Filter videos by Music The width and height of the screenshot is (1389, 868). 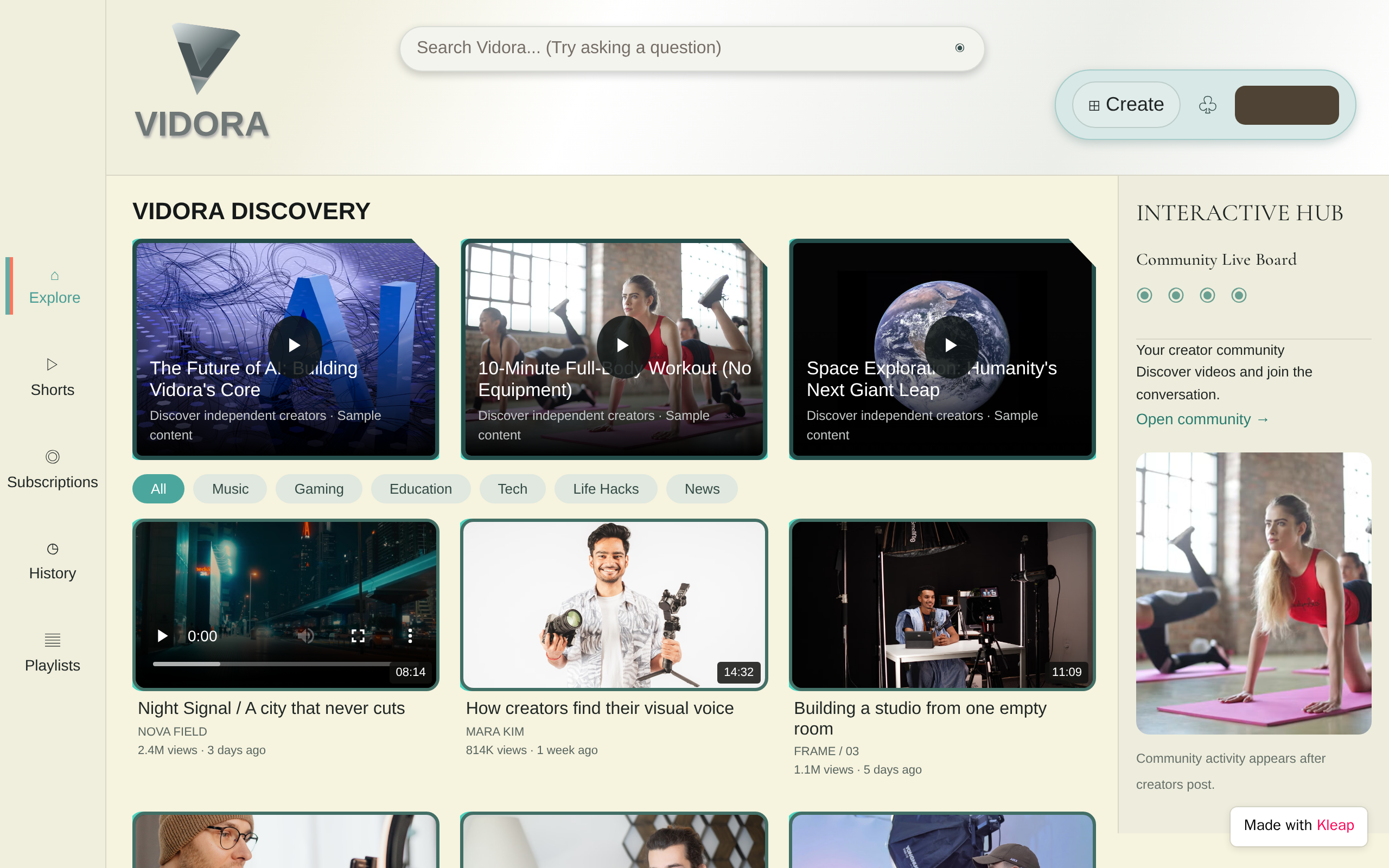(230, 489)
